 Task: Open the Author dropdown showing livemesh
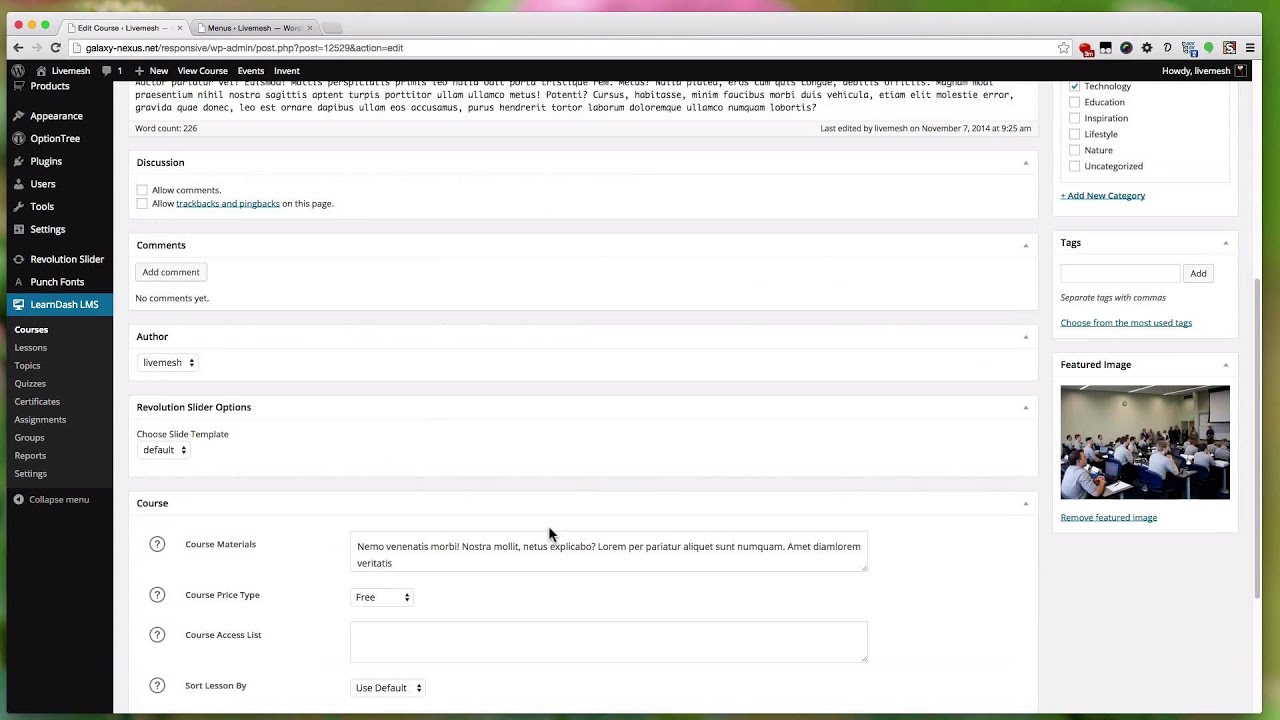[168, 363]
